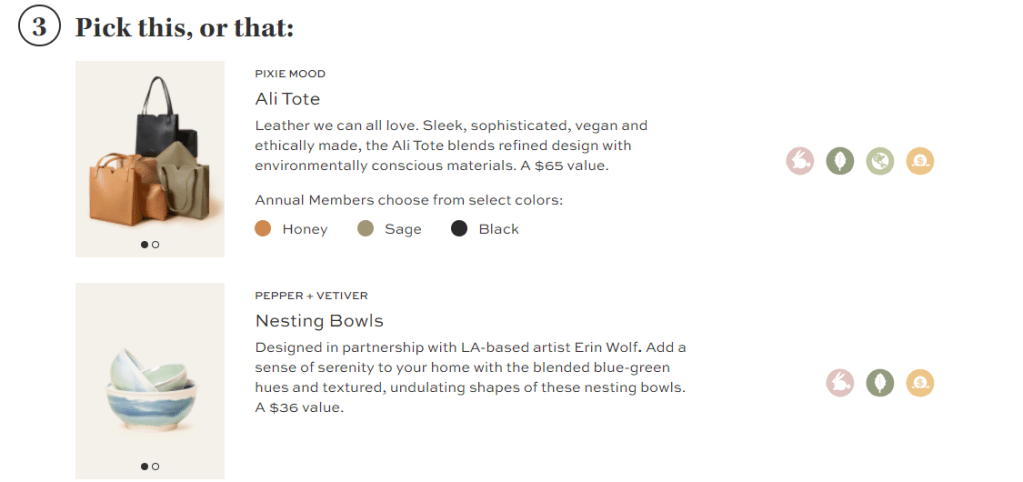This screenshot has width=1023, height=482.
Task: Select the Sage color swatch
Action: click(x=366, y=229)
